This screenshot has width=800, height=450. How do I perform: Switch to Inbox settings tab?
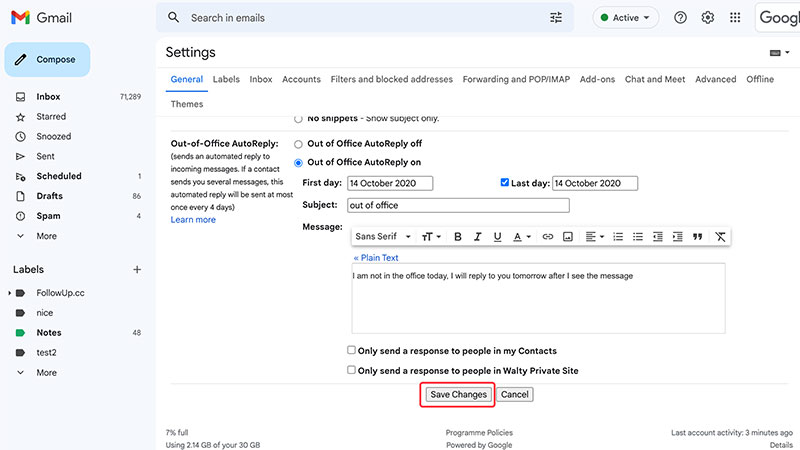[261, 79]
